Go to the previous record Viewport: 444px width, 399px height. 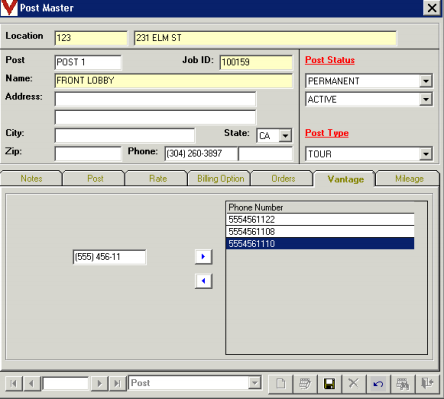click(x=32, y=383)
